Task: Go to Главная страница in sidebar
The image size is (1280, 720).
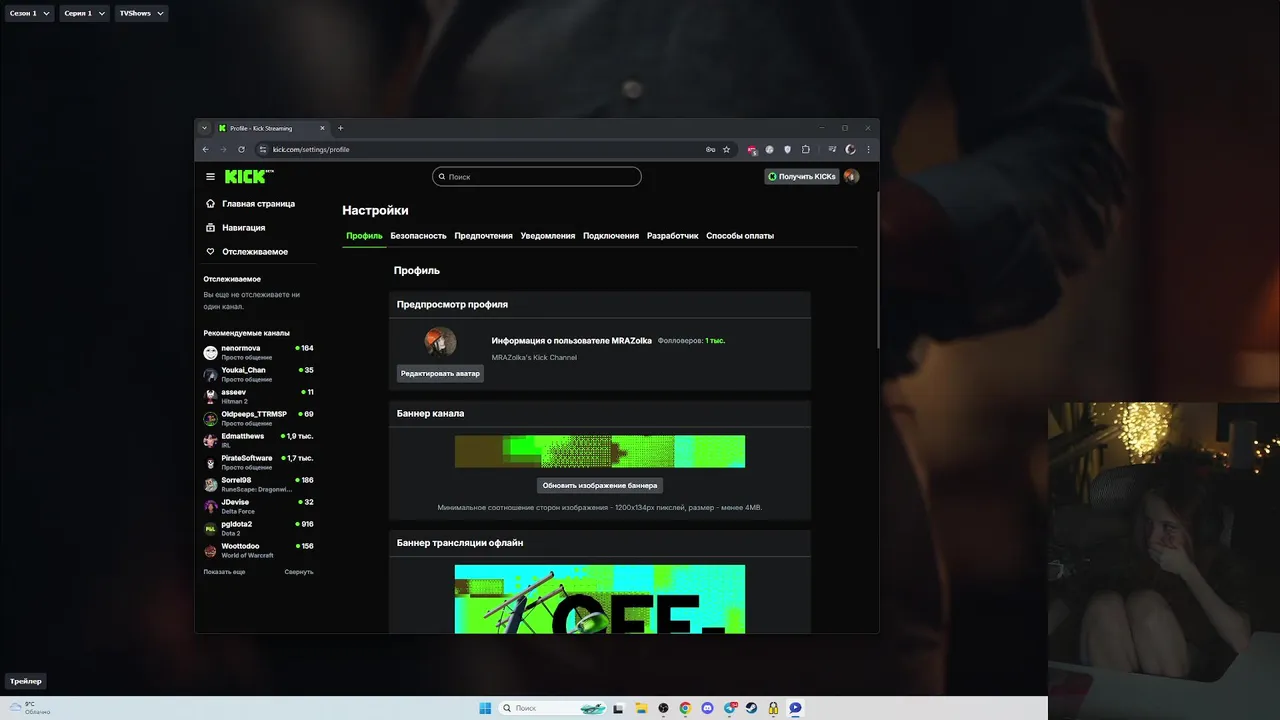Action: tap(259, 204)
